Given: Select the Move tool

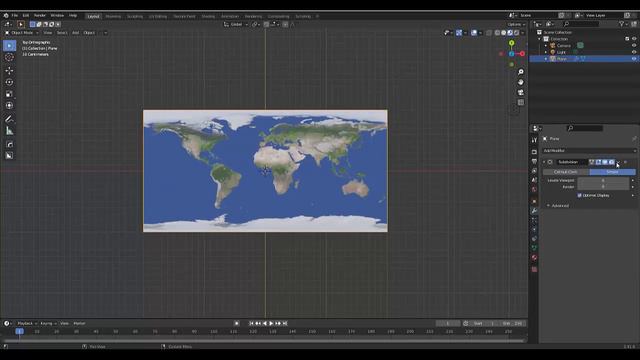Looking at the screenshot, I should (9, 71).
